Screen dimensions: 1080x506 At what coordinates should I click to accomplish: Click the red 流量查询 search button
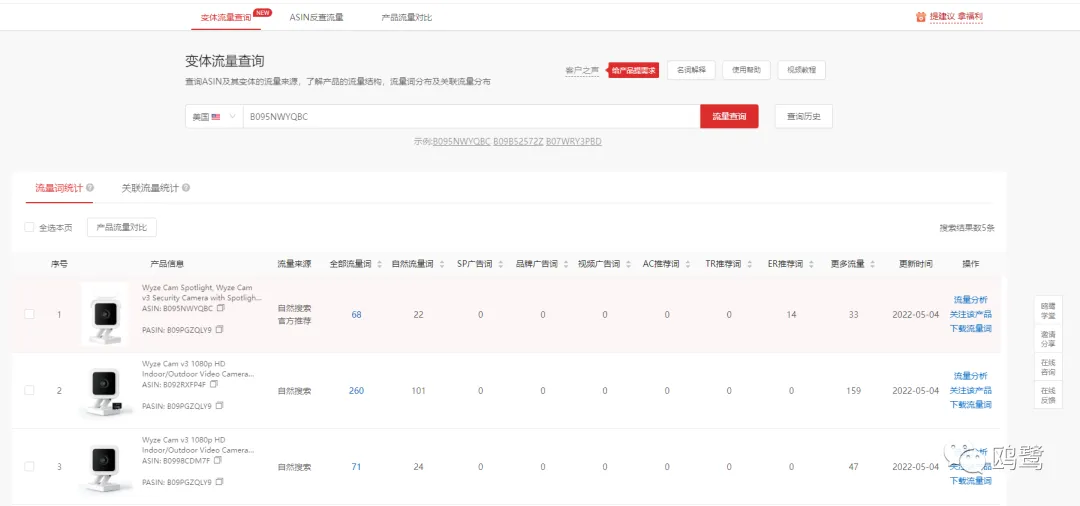[729, 116]
